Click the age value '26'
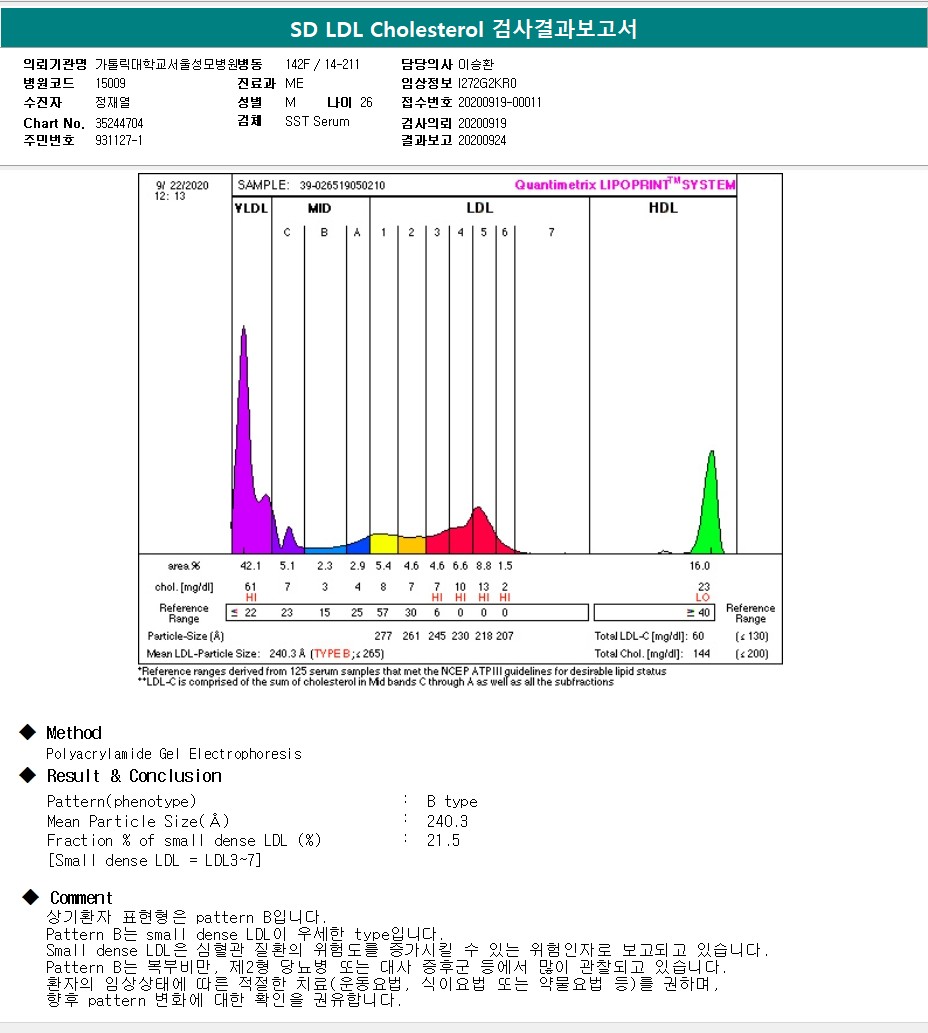928x1033 pixels. click(366, 103)
